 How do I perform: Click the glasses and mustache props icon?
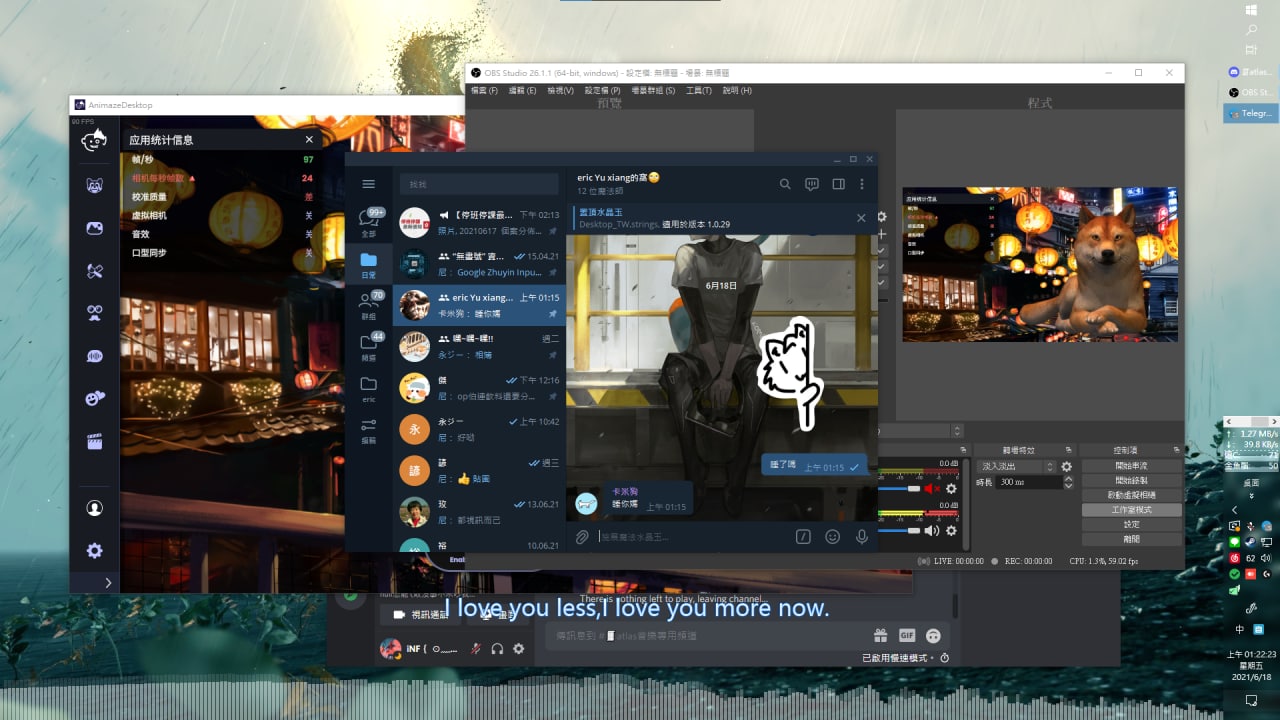tap(94, 313)
